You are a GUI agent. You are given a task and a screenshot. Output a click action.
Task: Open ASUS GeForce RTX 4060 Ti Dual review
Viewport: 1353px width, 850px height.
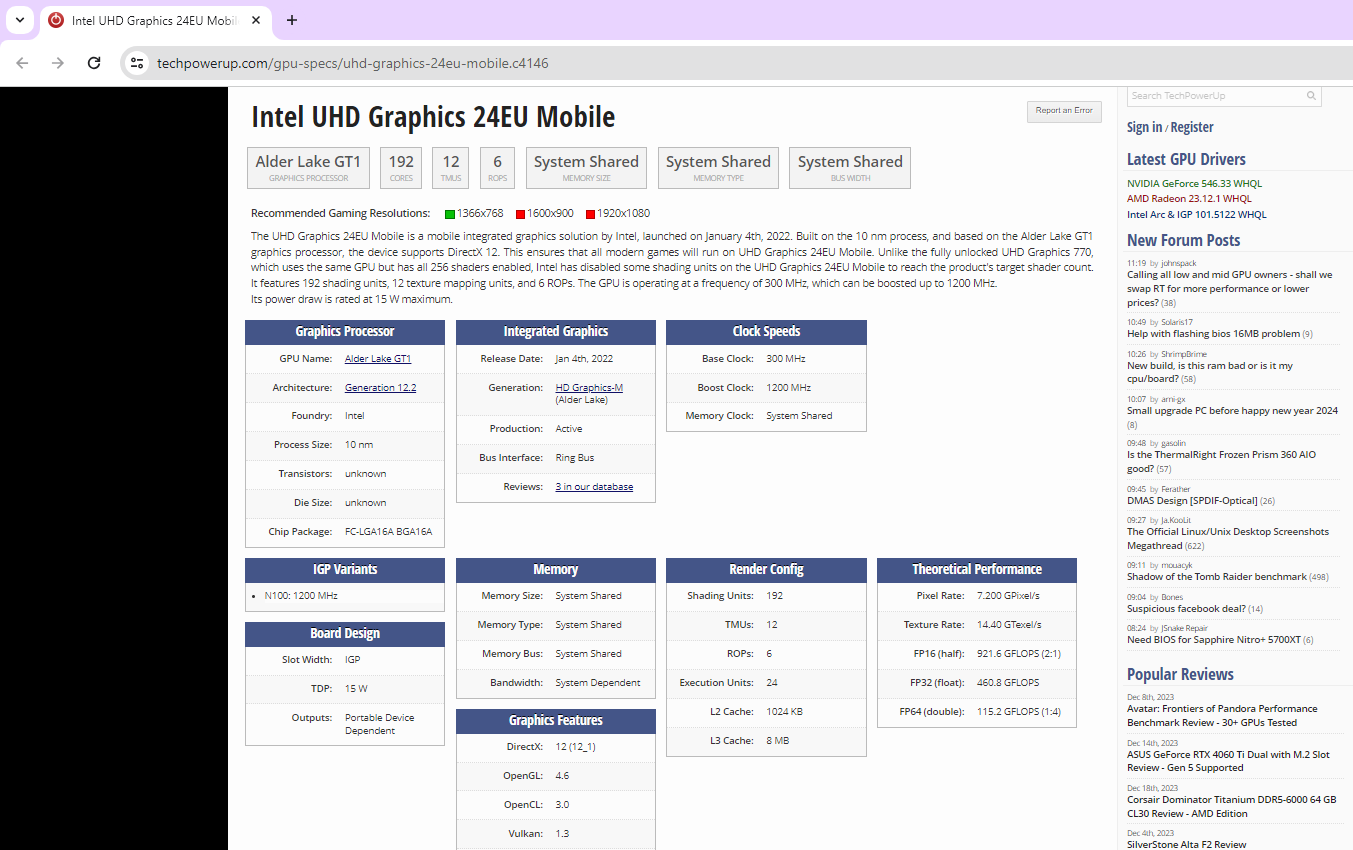pyautogui.click(x=1228, y=761)
